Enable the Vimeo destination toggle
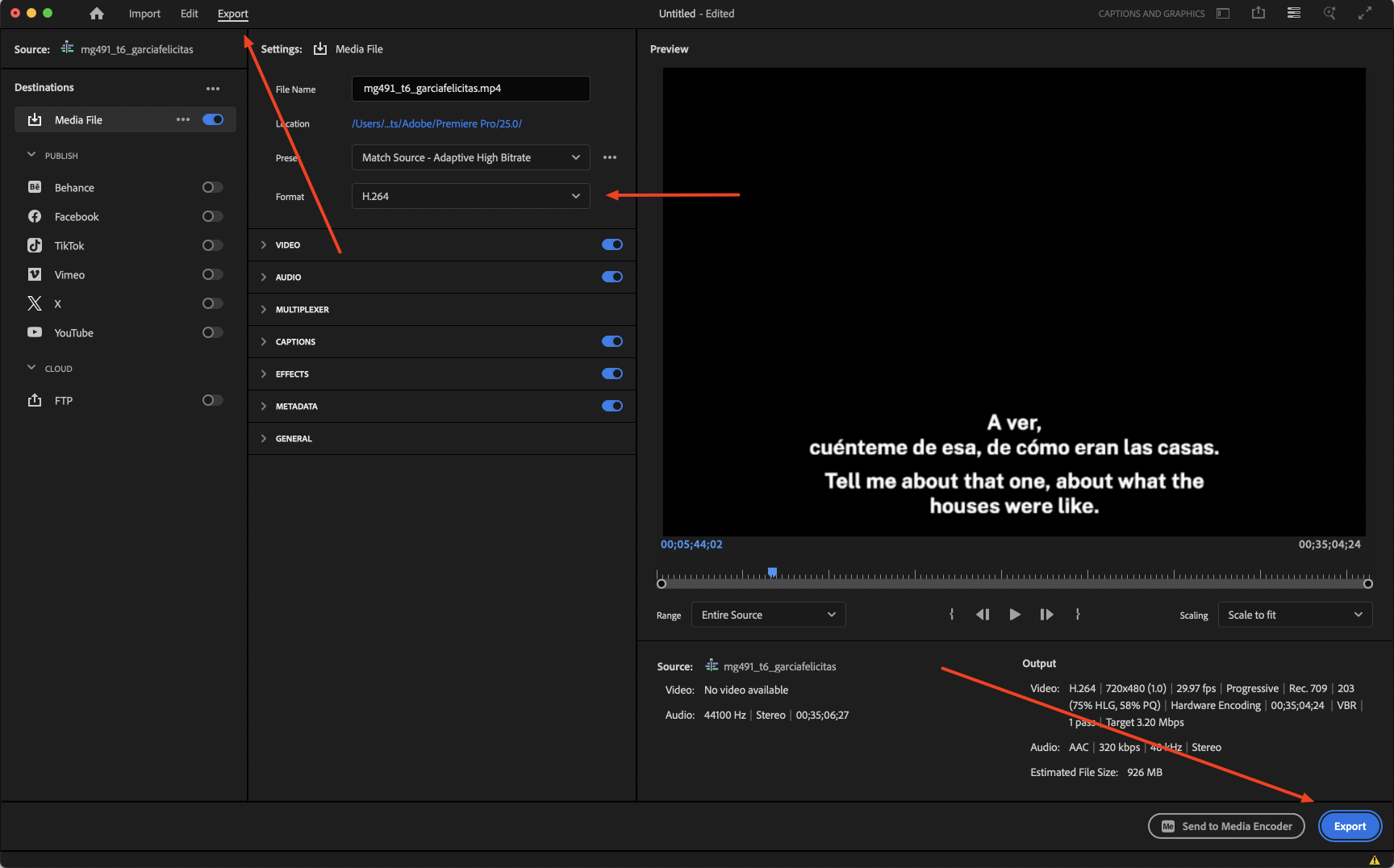This screenshot has width=1394, height=868. point(212,274)
